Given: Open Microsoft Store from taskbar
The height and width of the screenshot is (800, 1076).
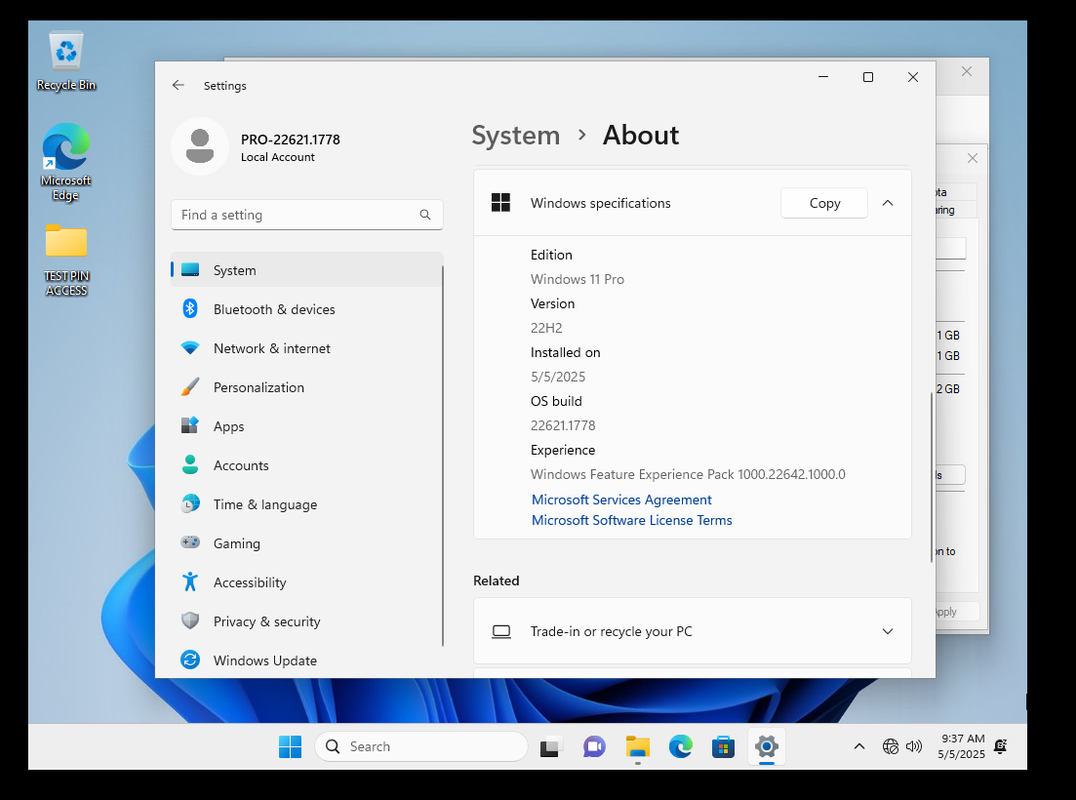Looking at the screenshot, I should tap(723, 746).
